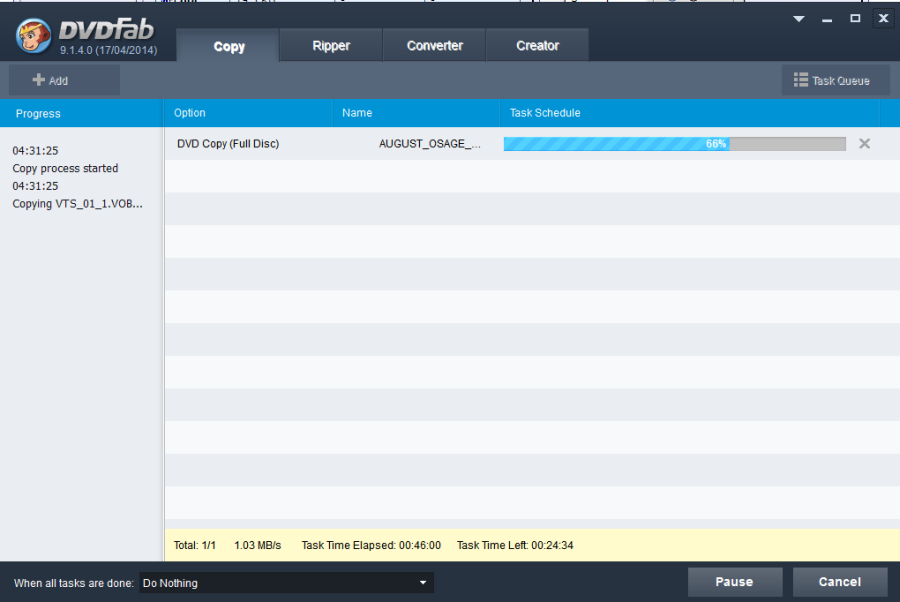This screenshot has height=602, width=900.
Task: Click the Total: 1/1 status text
Action: pyautogui.click(x=195, y=545)
